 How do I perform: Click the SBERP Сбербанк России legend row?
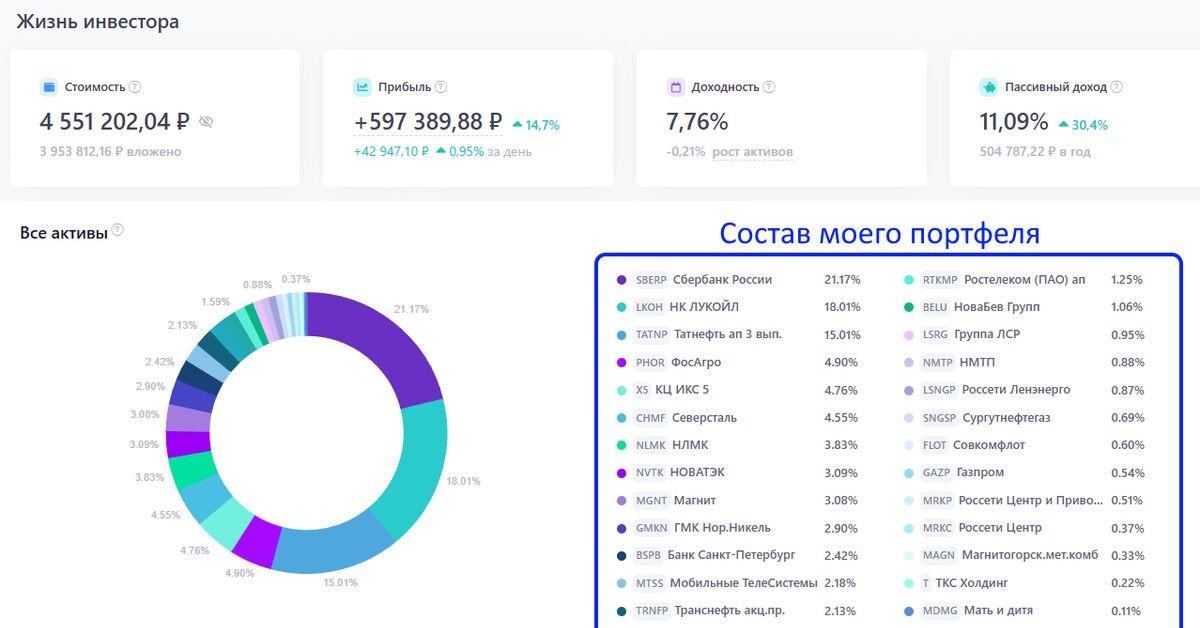click(x=722, y=280)
